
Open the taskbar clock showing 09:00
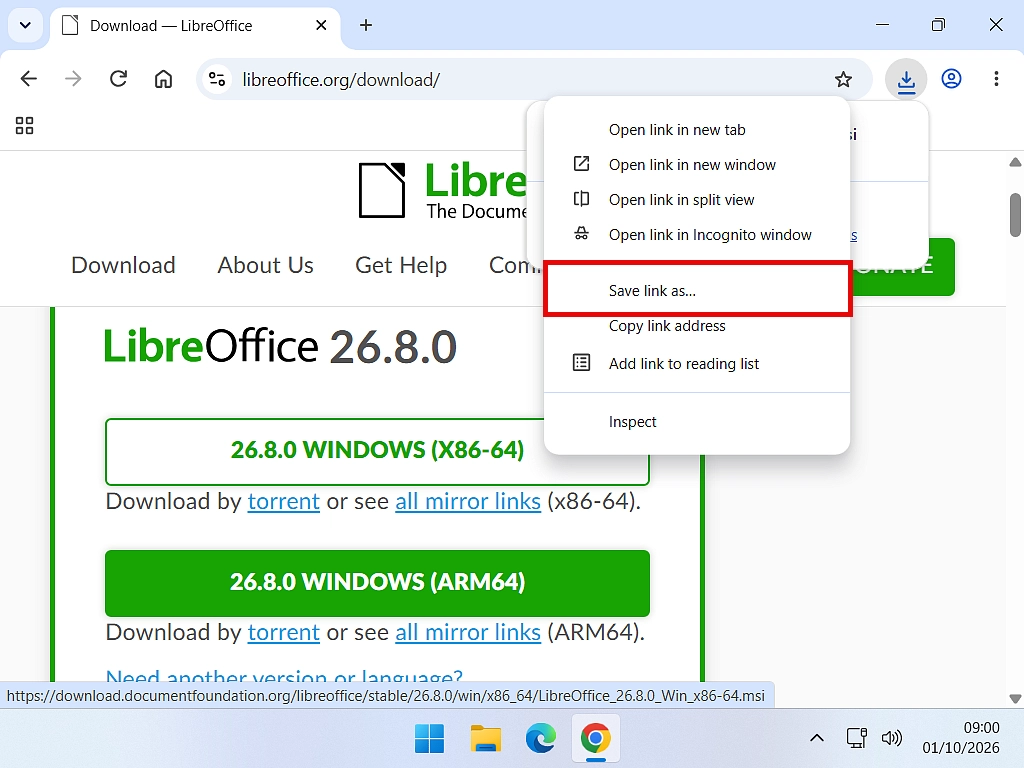(x=961, y=738)
